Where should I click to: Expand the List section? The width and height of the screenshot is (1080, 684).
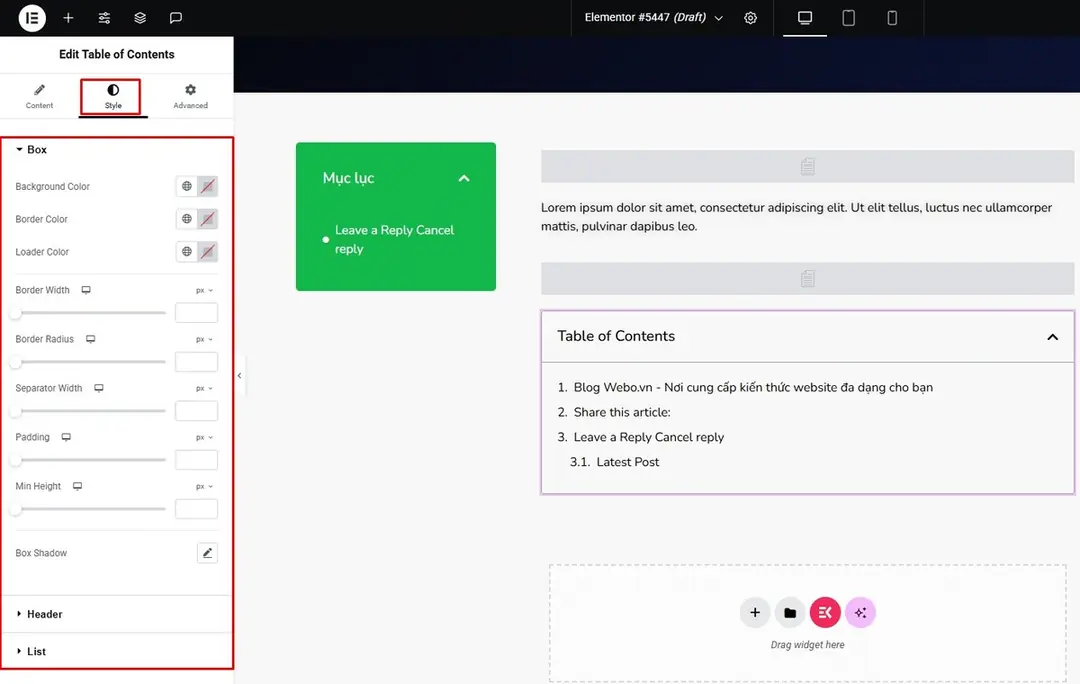pyautogui.click(x=31, y=651)
